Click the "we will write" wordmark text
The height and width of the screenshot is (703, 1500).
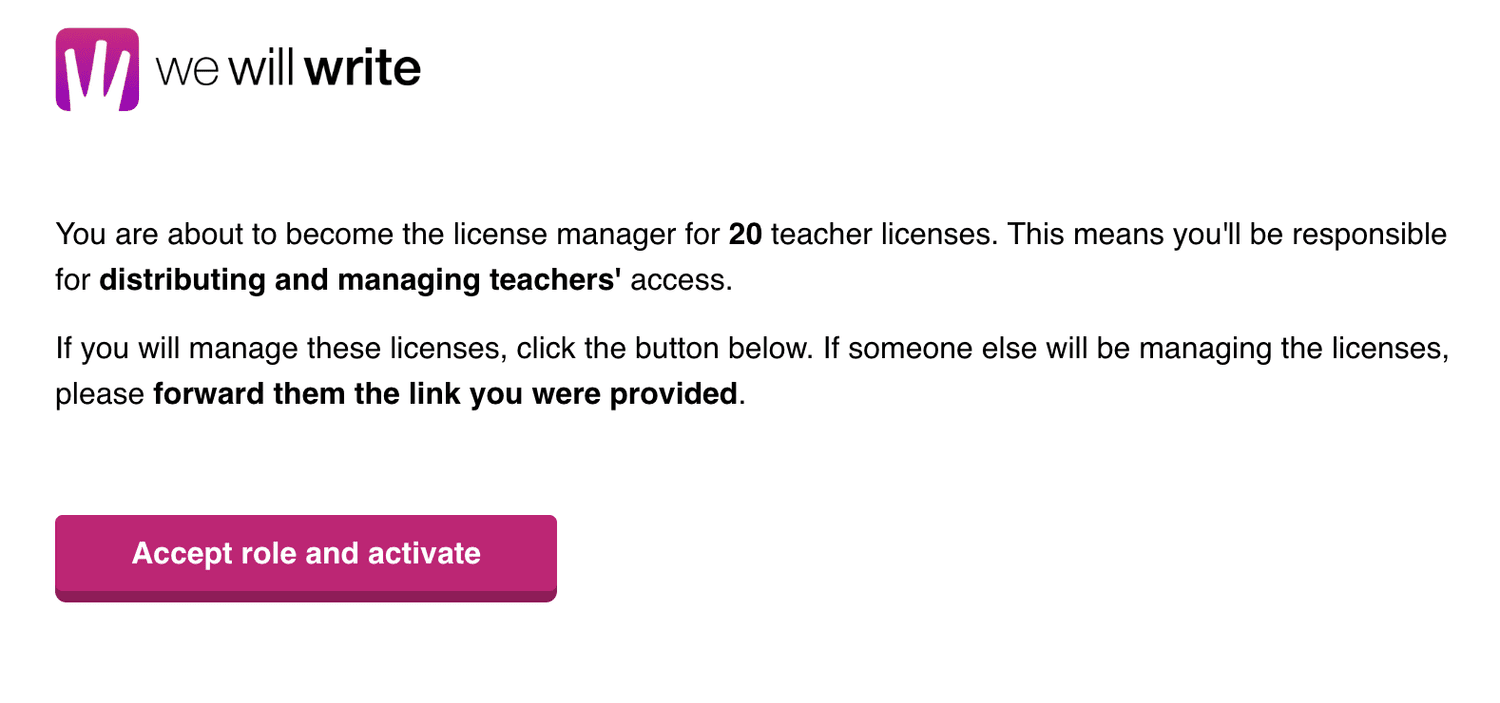tap(289, 69)
